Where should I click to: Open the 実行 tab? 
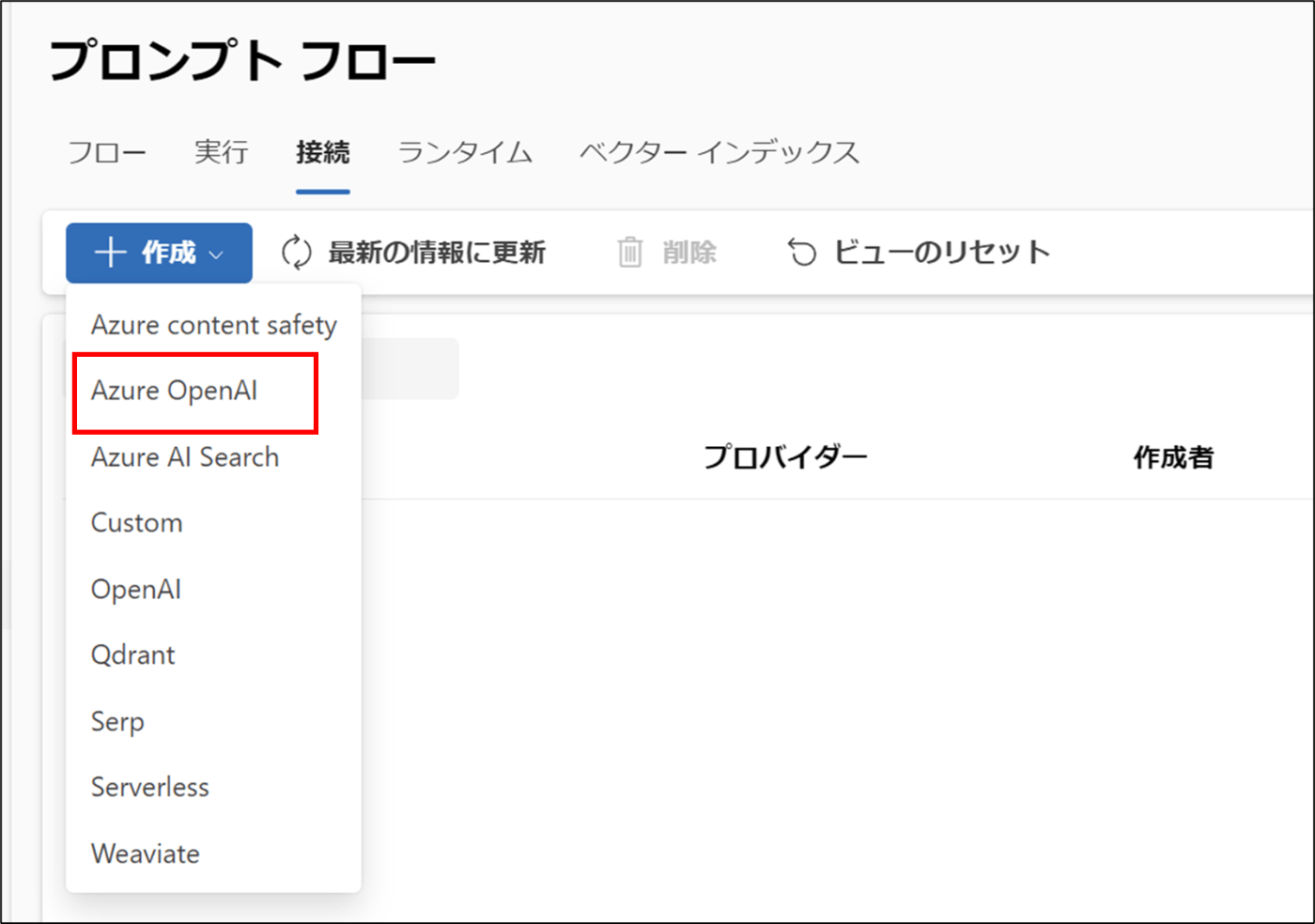pyautogui.click(x=222, y=152)
